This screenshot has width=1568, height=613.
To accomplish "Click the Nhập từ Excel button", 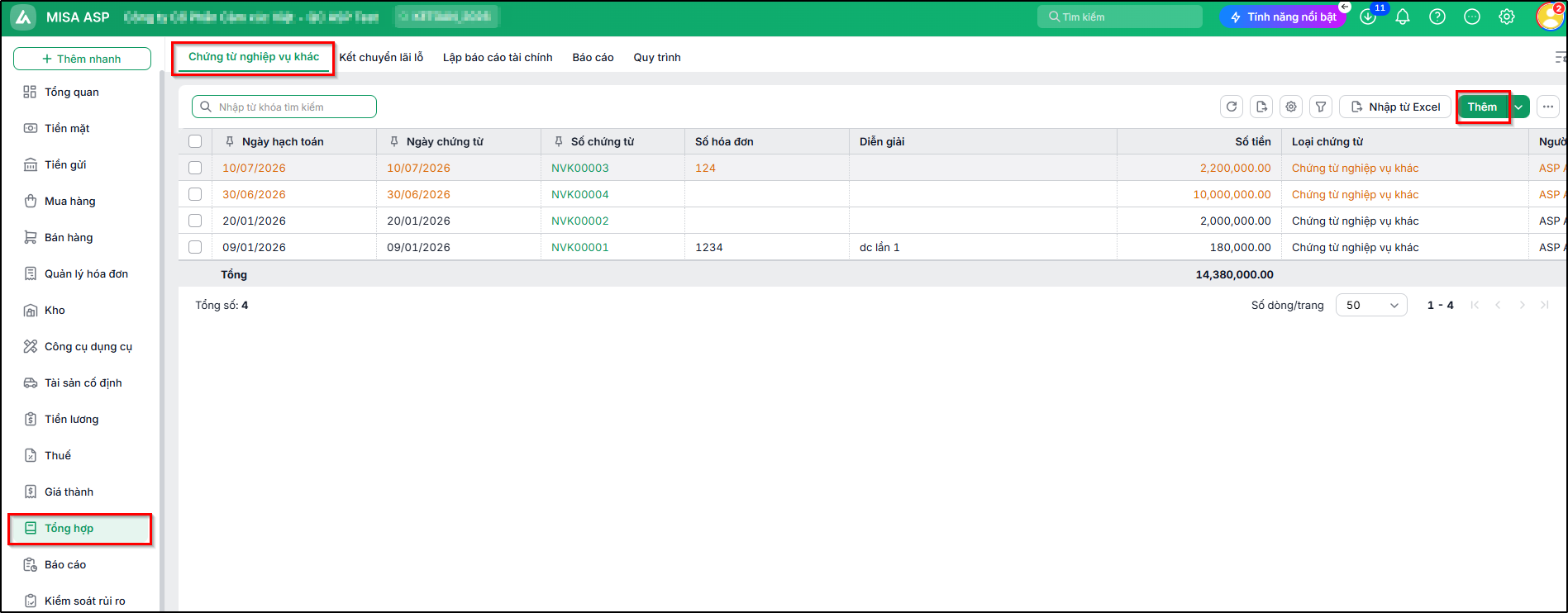I will (x=1395, y=107).
